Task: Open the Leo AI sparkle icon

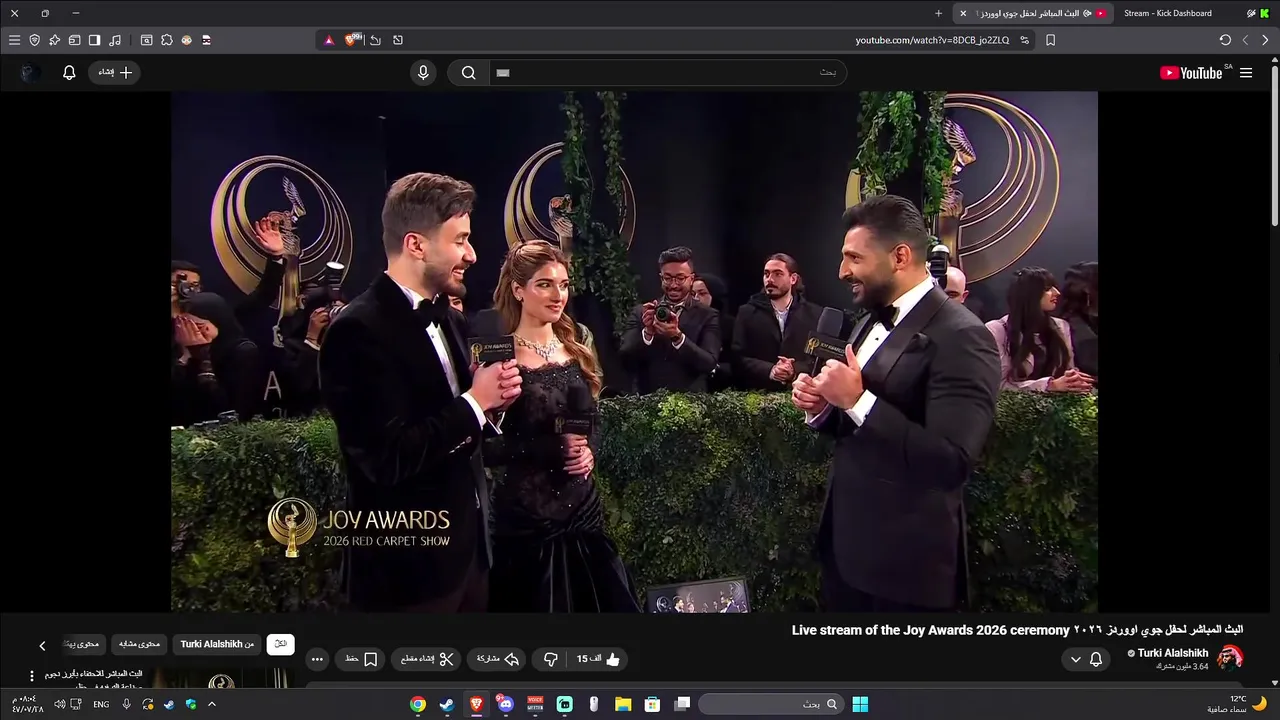Action: coord(54,40)
